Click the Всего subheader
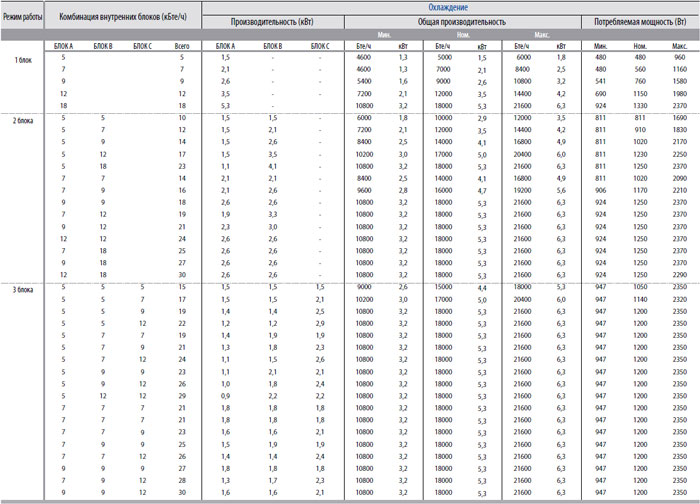 click(181, 46)
